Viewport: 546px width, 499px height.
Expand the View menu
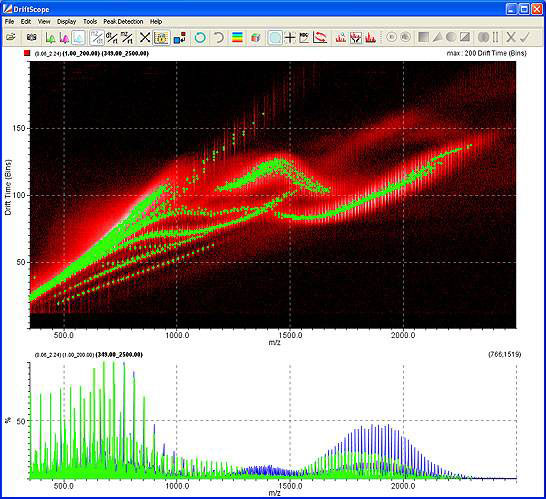[44, 22]
